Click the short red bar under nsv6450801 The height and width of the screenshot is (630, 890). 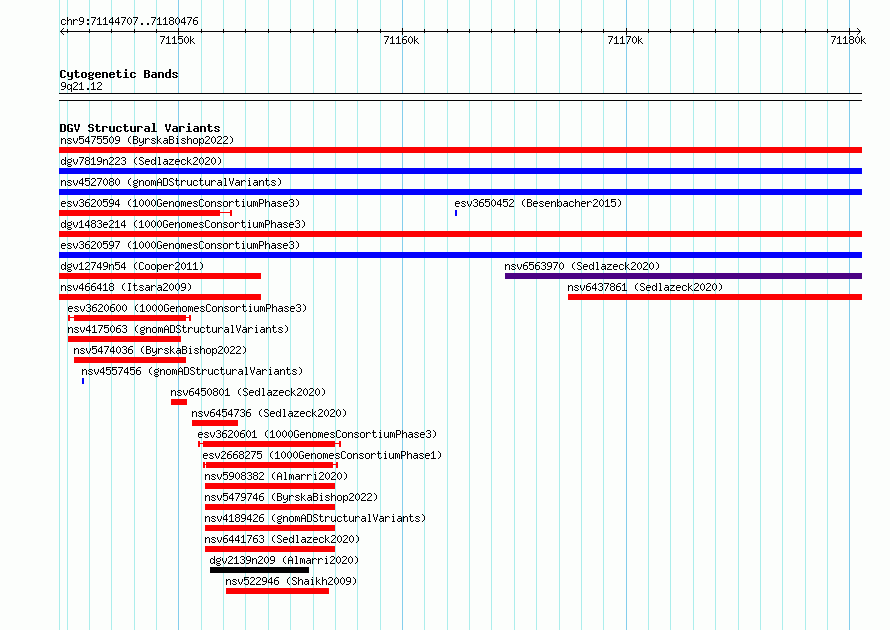tap(179, 402)
